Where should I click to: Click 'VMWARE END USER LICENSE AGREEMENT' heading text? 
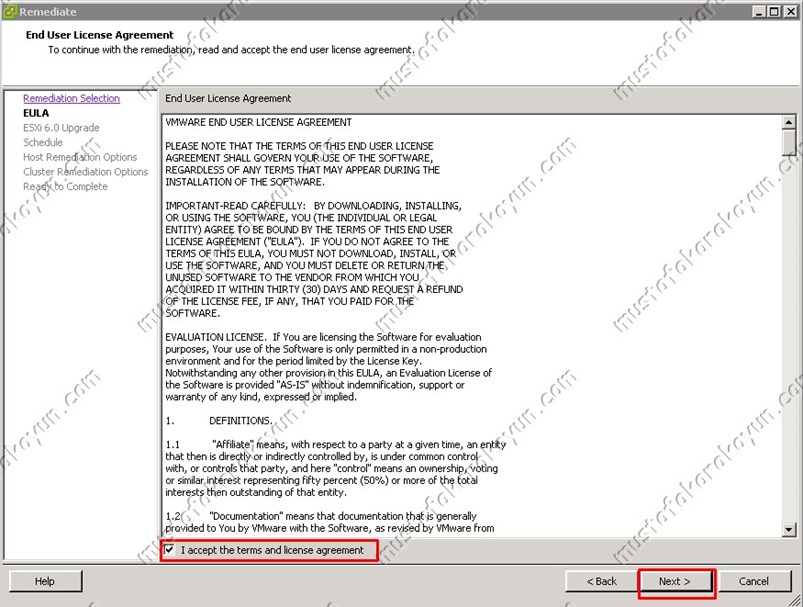pyautogui.click(x=259, y=122)
